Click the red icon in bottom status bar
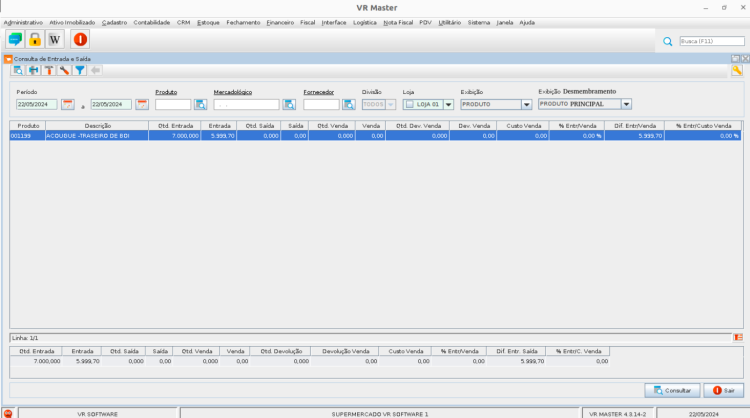The image size is (750, 418). (x=8, y=414)
